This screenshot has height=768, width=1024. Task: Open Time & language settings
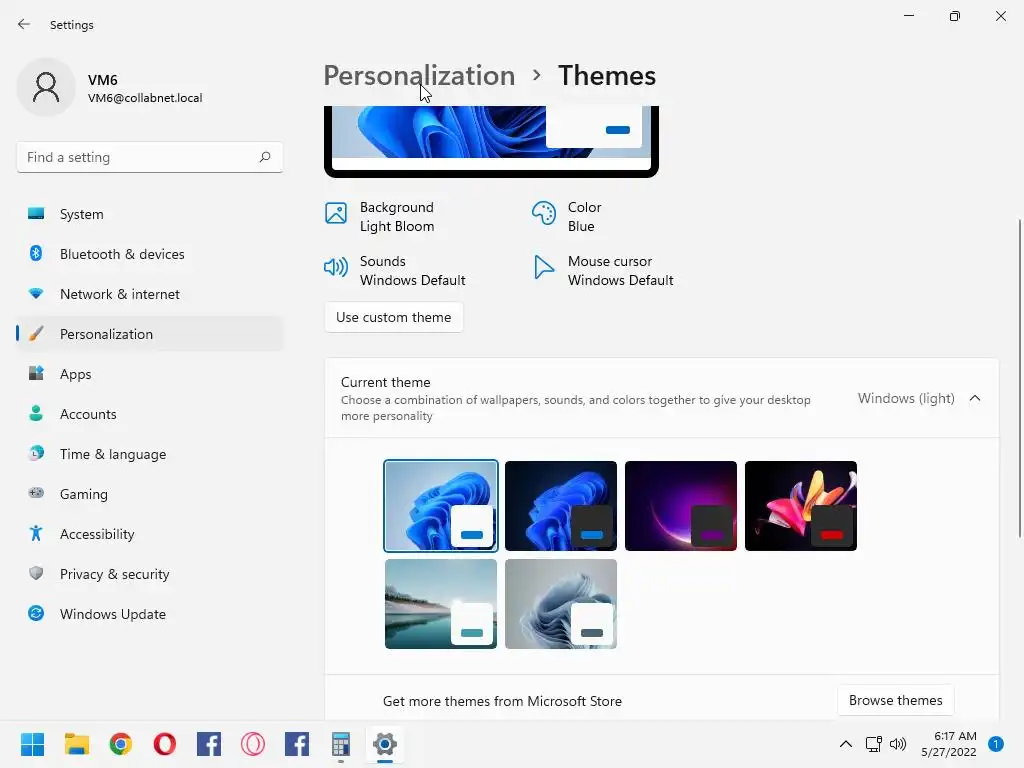pos(150,454)
